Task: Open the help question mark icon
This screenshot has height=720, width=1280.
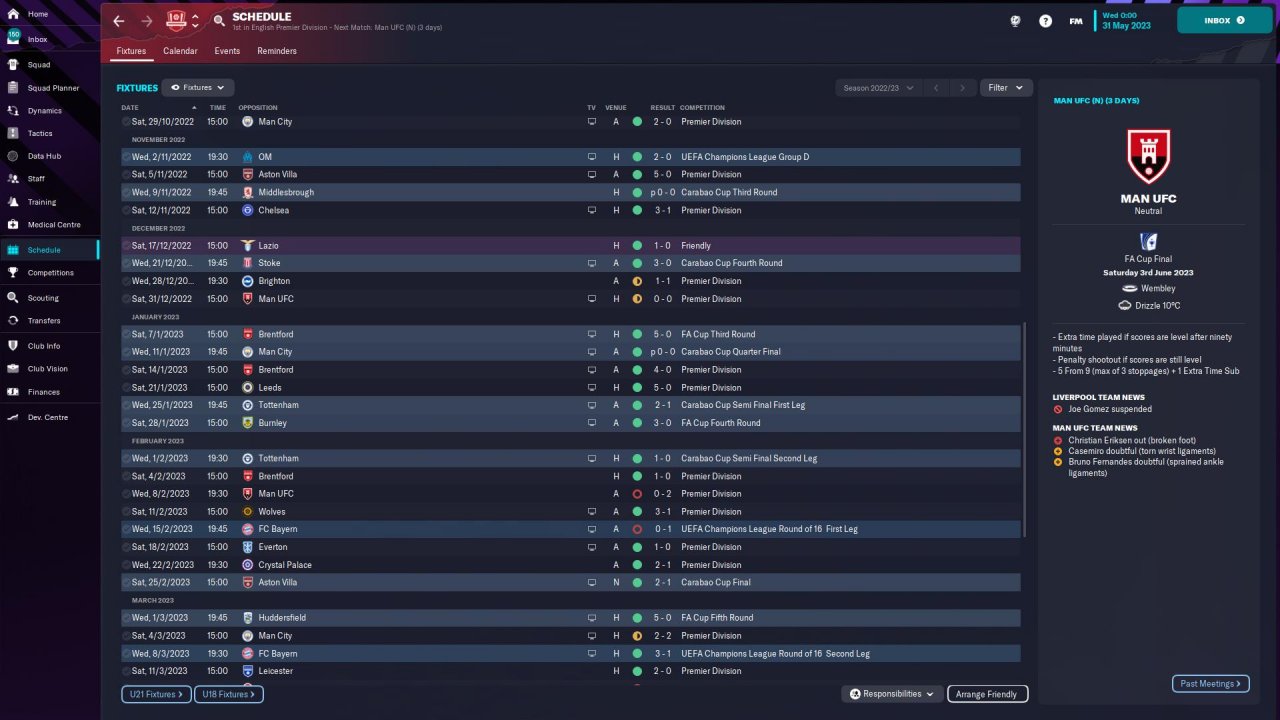Action: (x=1045, y=20)
